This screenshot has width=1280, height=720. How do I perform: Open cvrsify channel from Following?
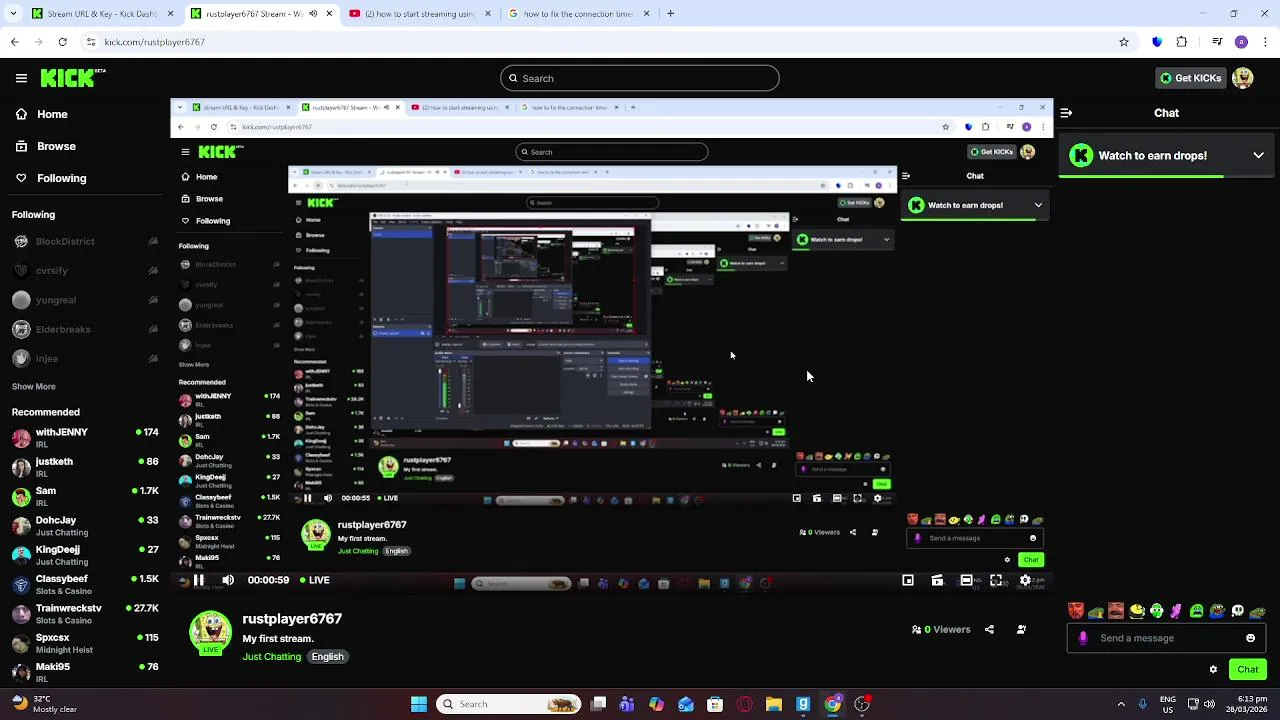[x=84, y=270]
